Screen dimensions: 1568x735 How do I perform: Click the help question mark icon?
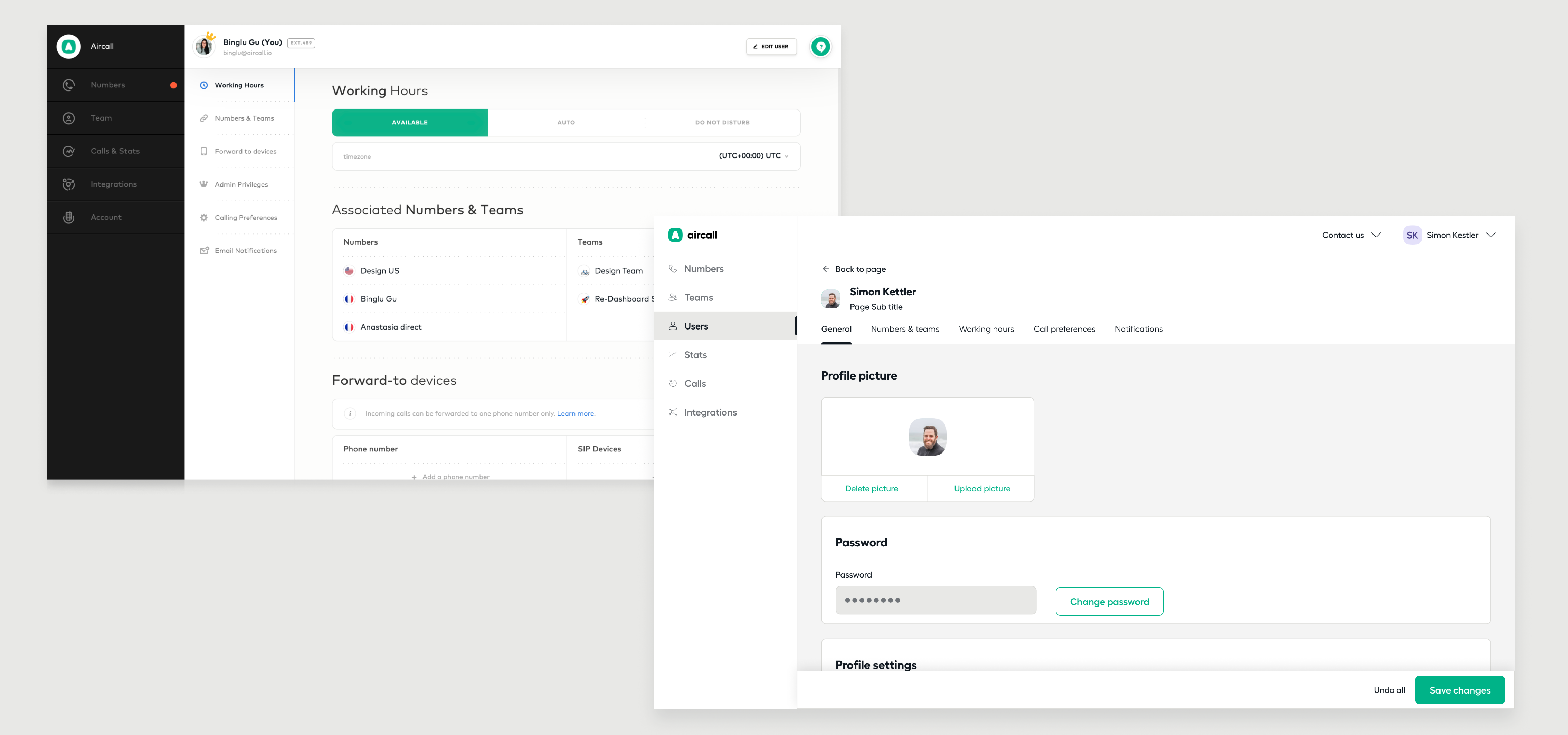pyautogui.click(x=820, y=46)
